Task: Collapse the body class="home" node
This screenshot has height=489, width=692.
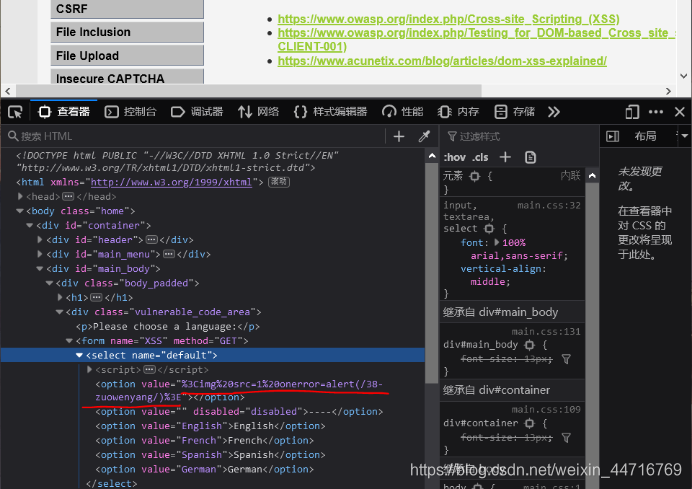Action: [20, 211]
